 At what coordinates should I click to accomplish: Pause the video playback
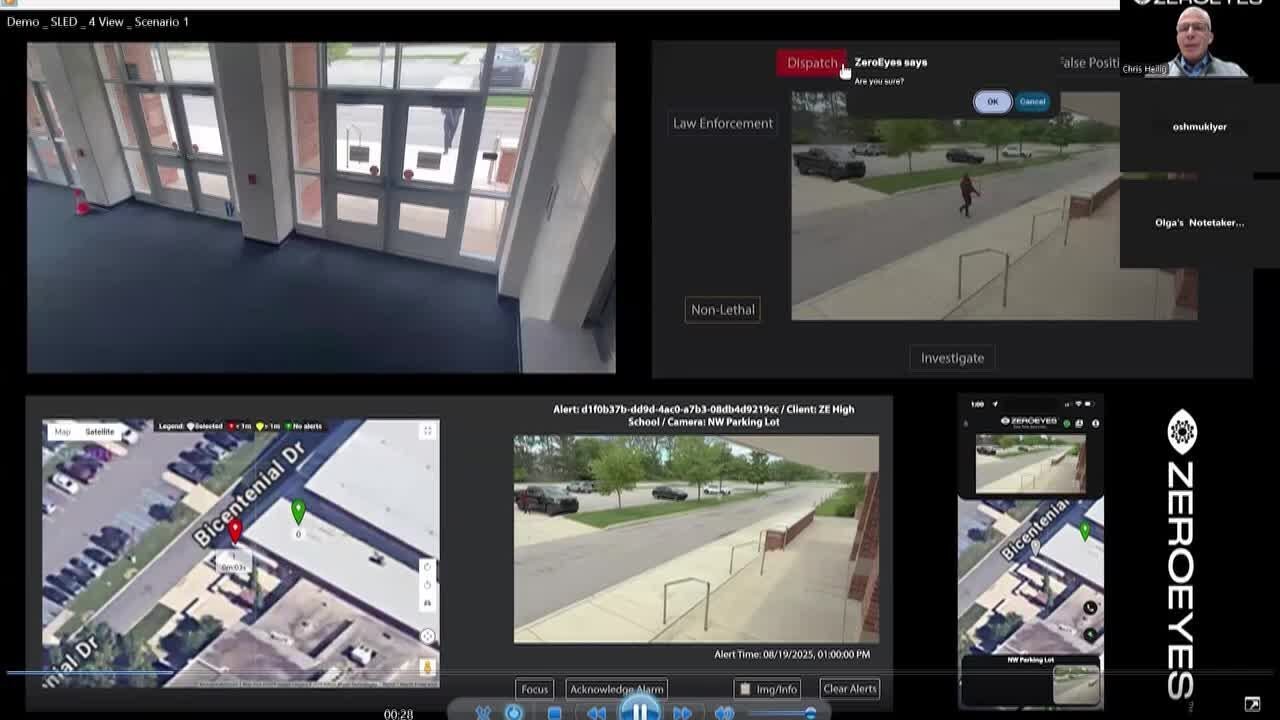pyautogui.click(x=639, y=711)
